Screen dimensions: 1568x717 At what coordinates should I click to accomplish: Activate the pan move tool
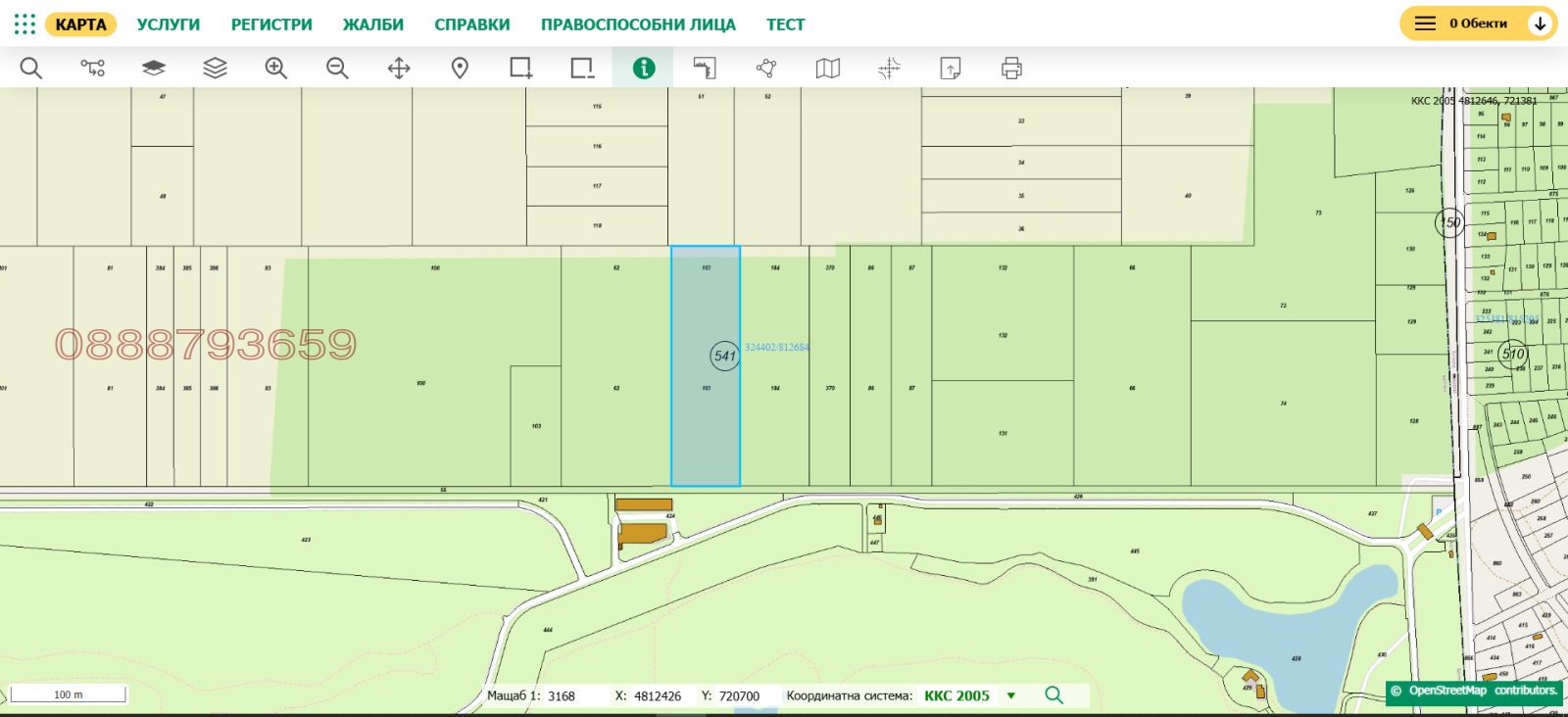click(x=399, y=68)
